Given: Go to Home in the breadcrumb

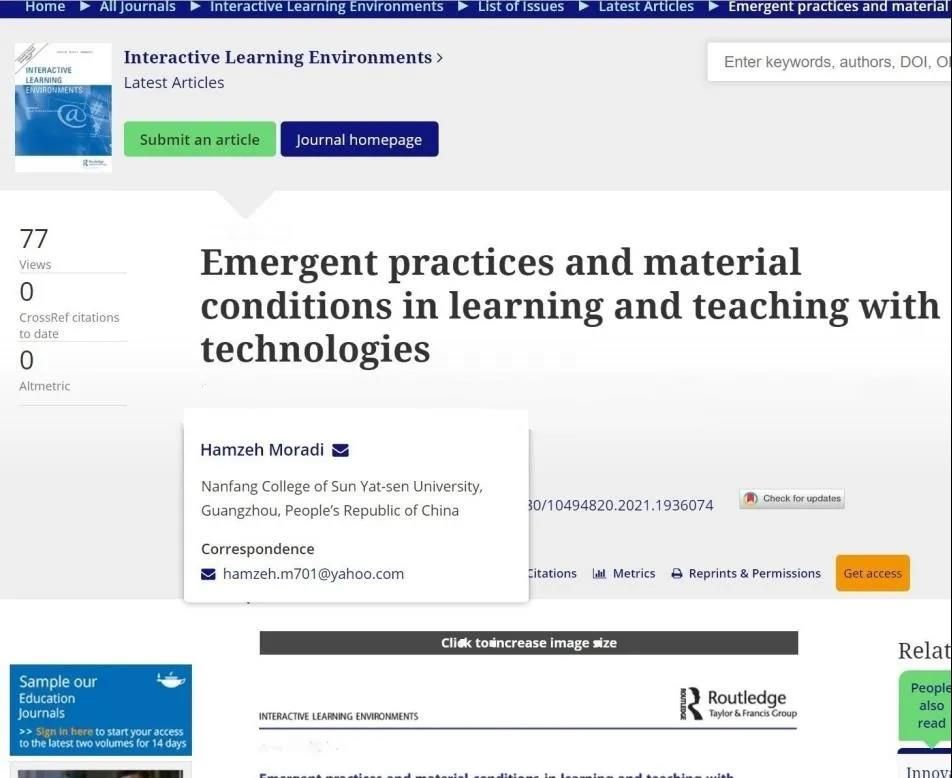Looking at the screenshot, I should (x=44, y=7).
